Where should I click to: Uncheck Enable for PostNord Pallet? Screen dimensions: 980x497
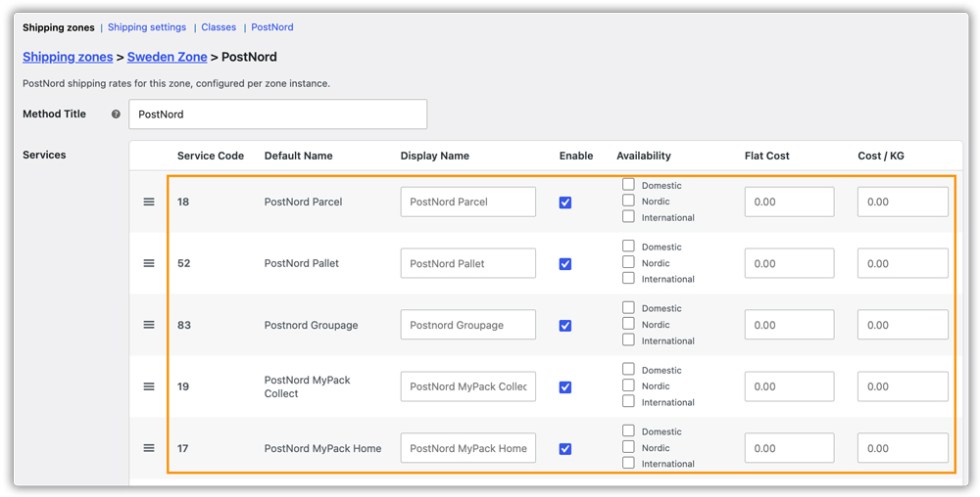click(565, 264)
